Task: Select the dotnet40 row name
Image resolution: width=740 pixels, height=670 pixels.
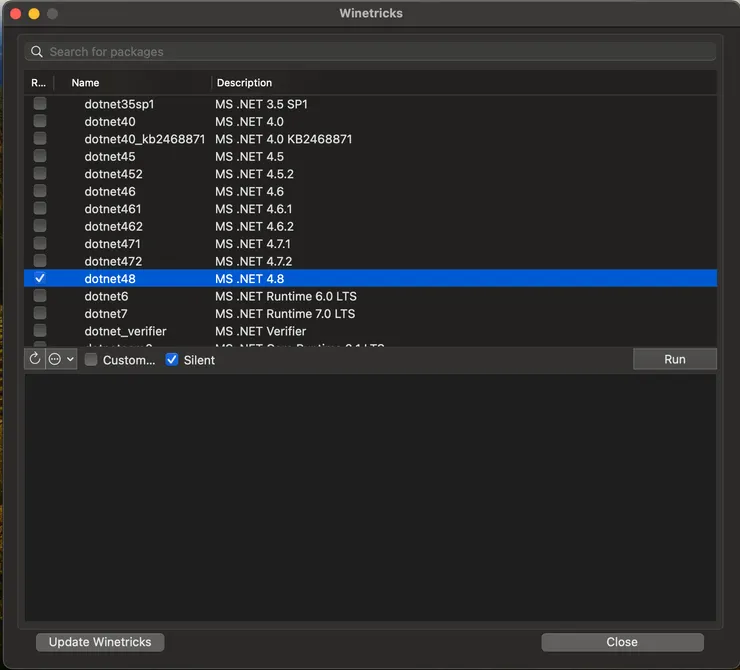Action: [x=110, y=122]
